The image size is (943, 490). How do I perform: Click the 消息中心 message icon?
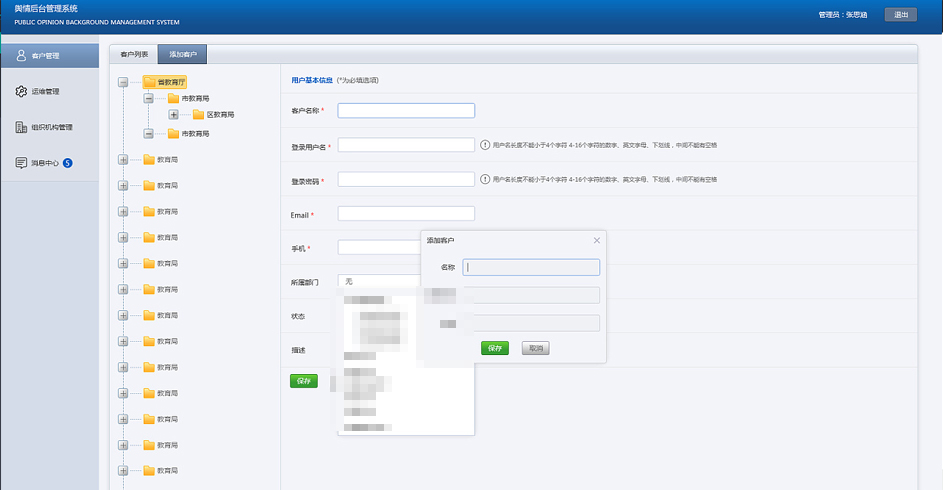21,163
